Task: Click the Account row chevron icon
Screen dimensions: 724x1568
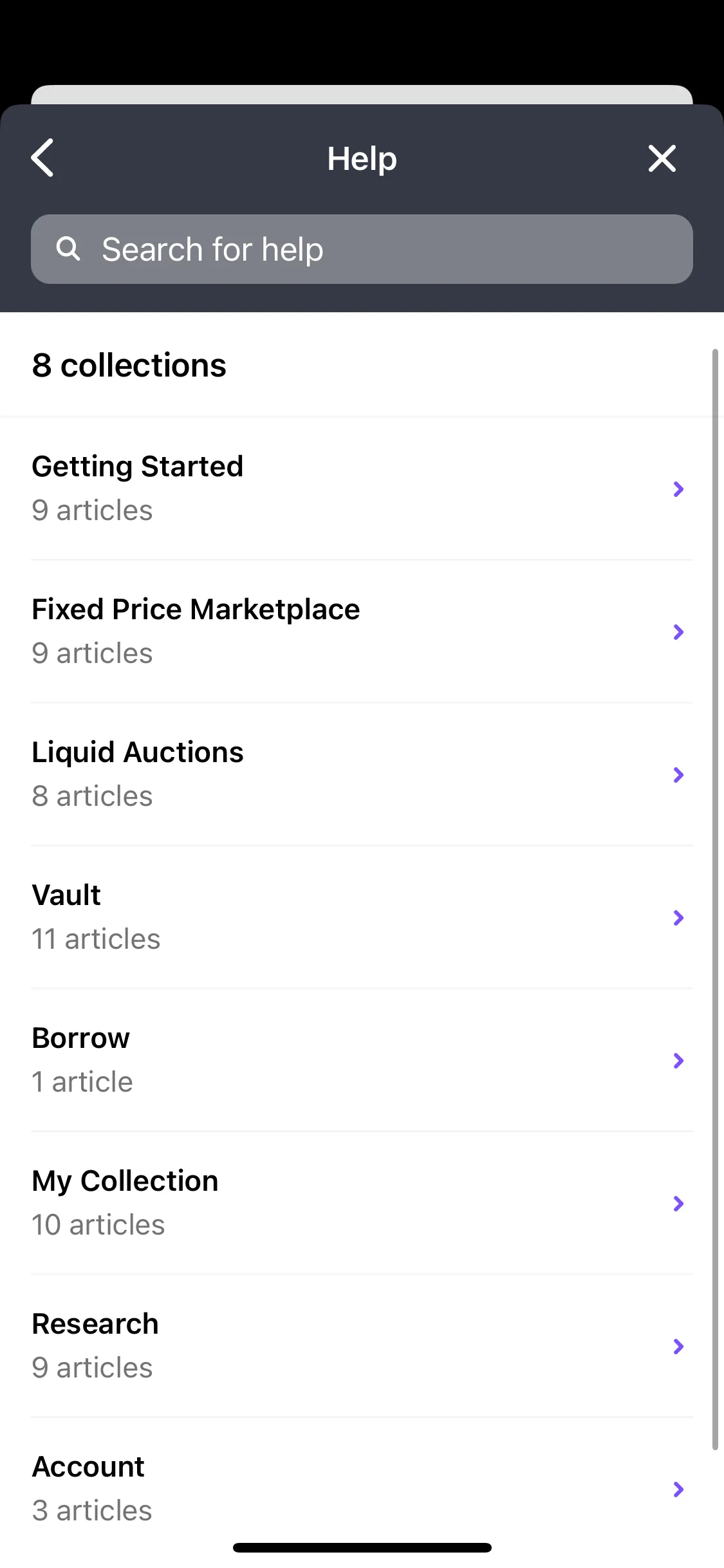Action: point(678,1489)
